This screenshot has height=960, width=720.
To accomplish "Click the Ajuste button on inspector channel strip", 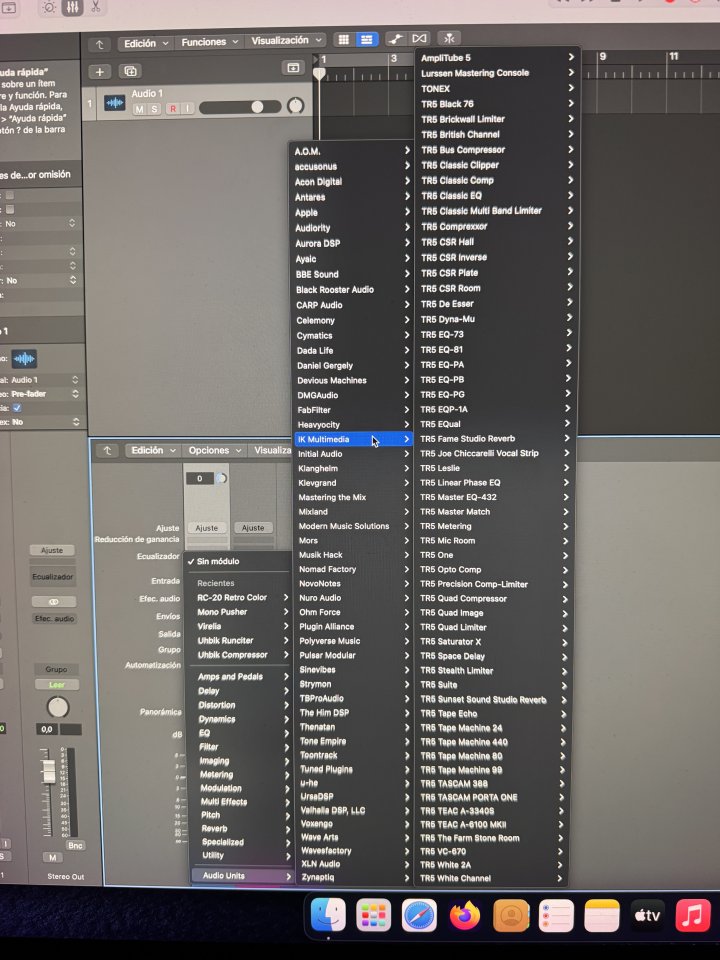I will point(52,550).
